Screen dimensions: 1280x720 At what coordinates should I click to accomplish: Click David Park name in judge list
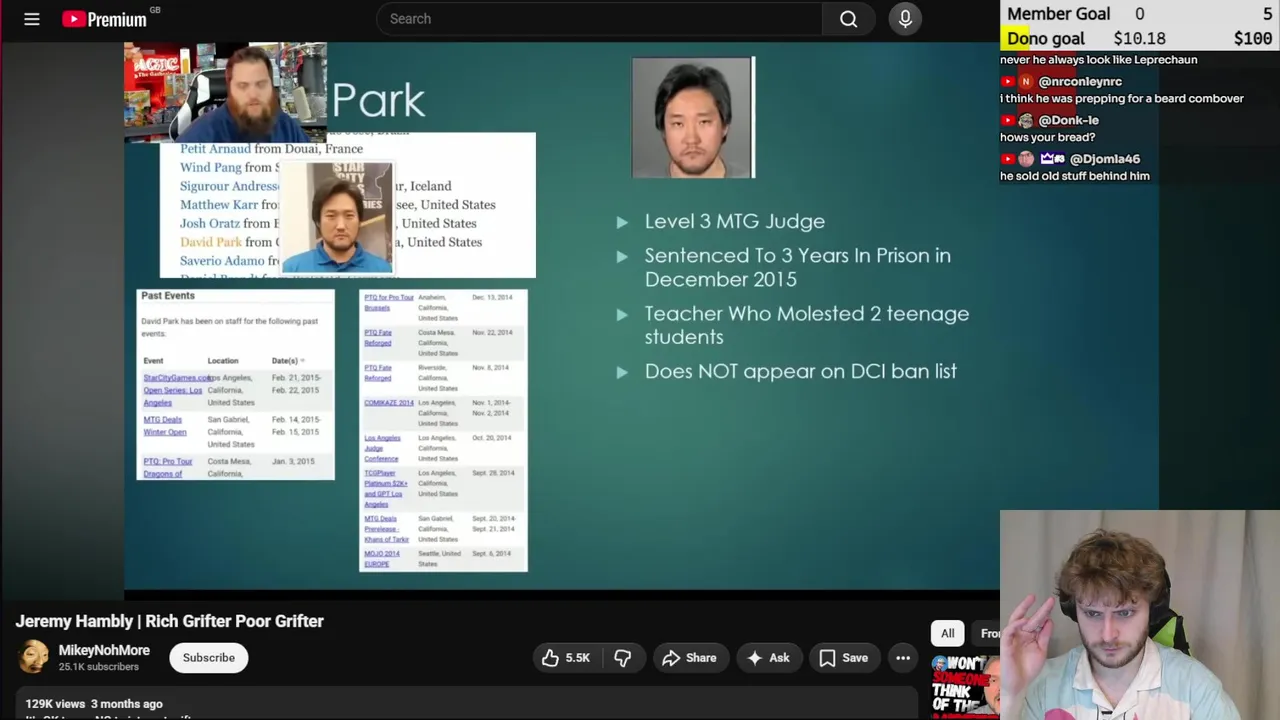(211, 242)
